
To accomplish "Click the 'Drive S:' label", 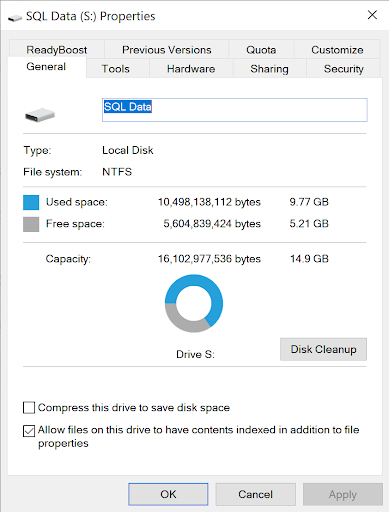I will (x=195, y=354).
